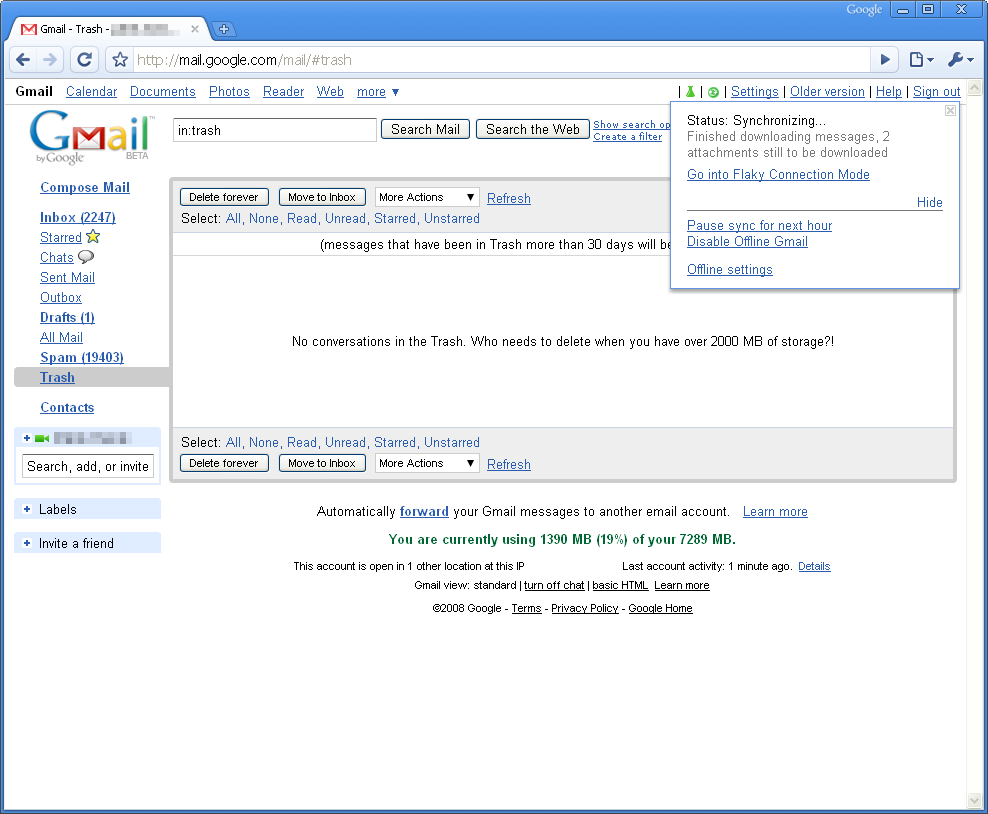The image size is (988, 814).
Task: Open the Sent Mail folder
Action: coord(67,277)
